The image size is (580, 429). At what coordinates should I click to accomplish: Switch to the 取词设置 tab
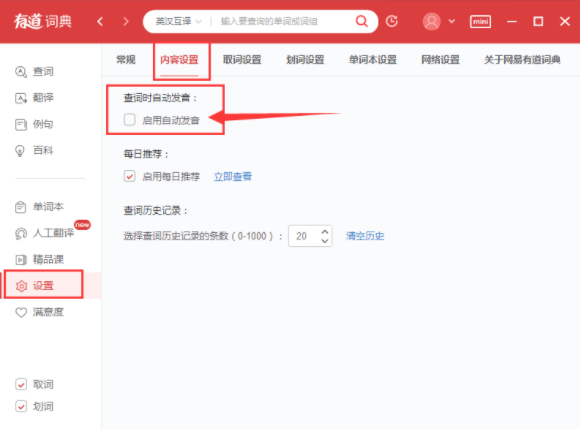pos(242,60)
